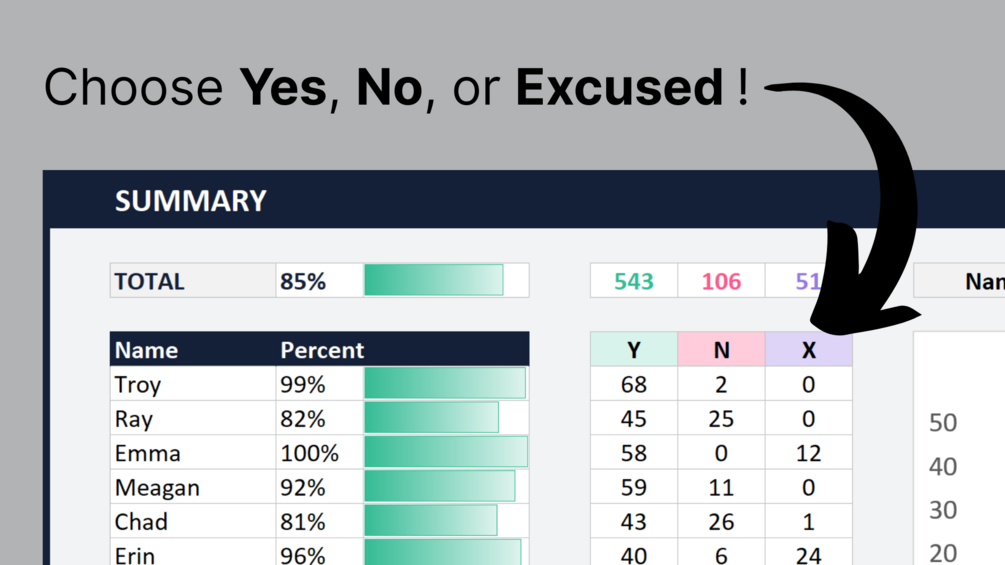Click the total progress bar
Screen dimensions: 1005x565
click(434, 281)
